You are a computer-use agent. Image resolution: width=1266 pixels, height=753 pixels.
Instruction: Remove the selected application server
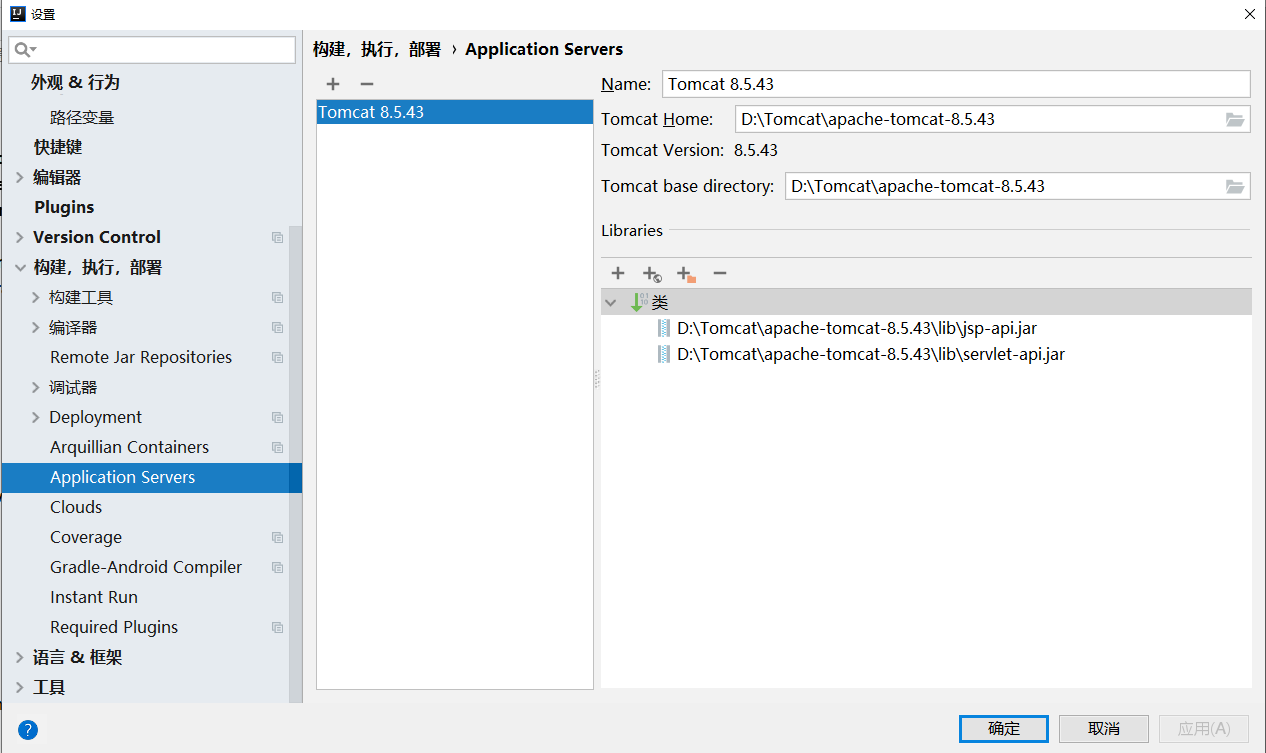pyautogui.click(x=367, y=85)
